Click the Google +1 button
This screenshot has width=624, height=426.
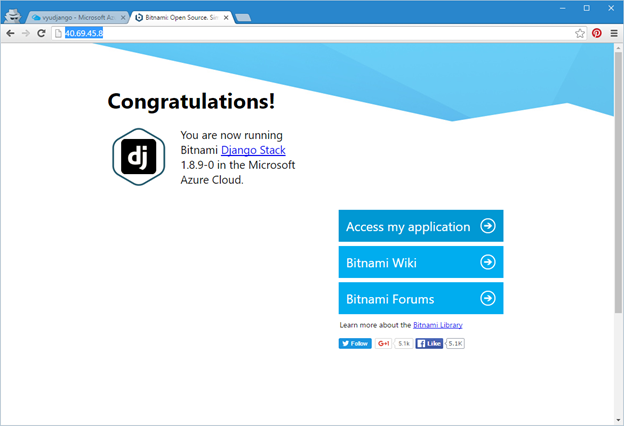coord(384,344)
